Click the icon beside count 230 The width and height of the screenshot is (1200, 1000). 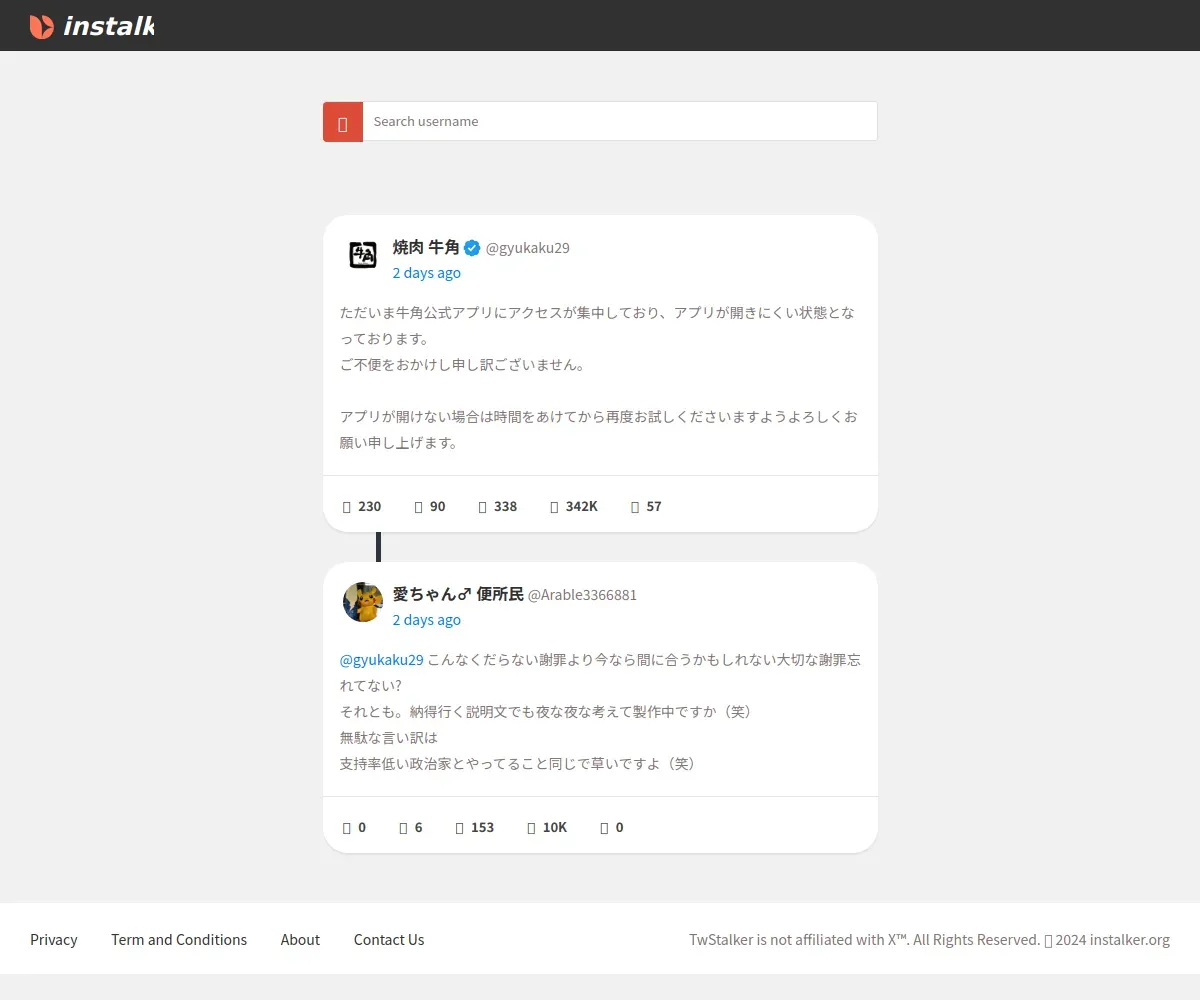[347, 507]
